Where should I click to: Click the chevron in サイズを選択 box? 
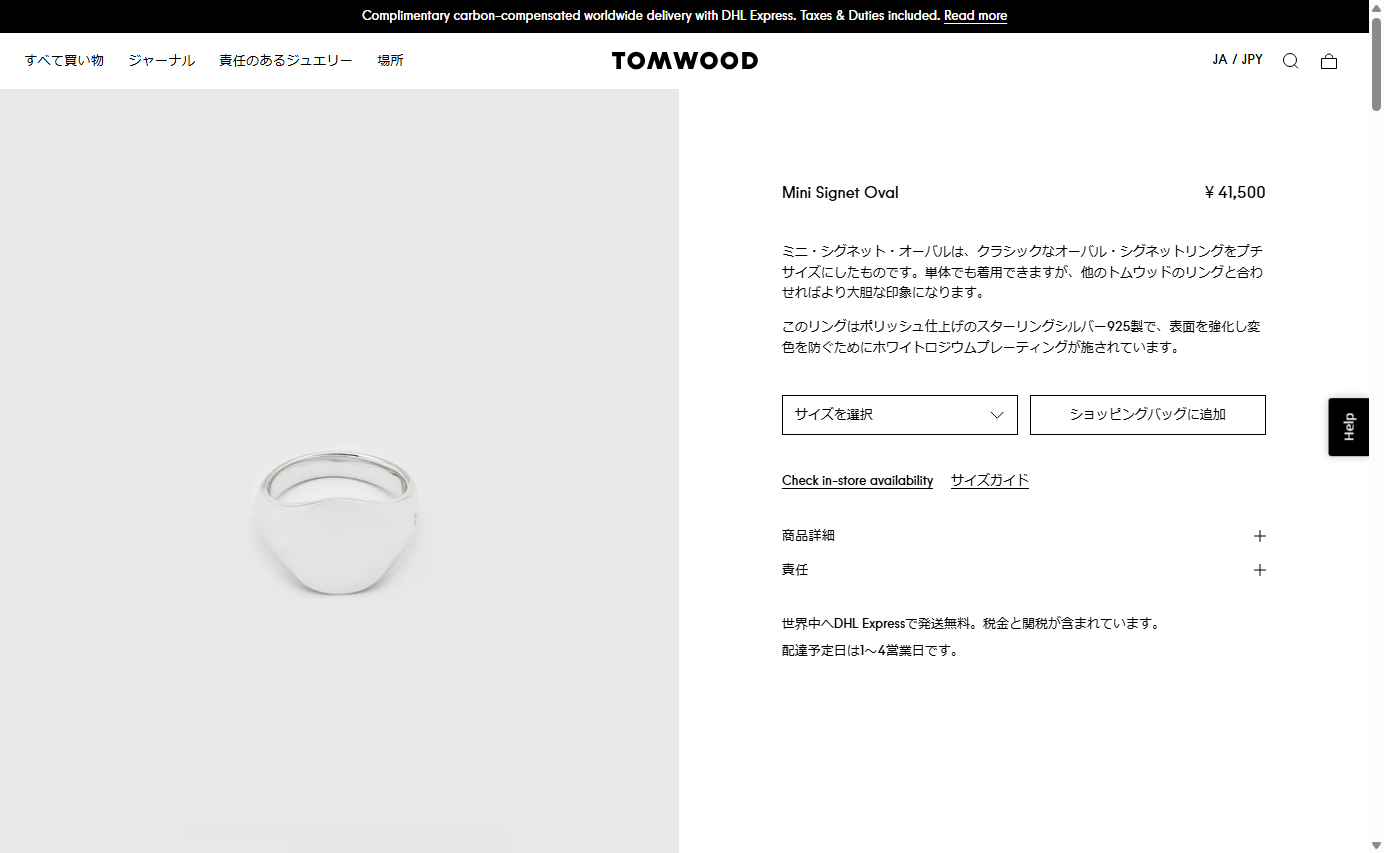pos(996,415)
